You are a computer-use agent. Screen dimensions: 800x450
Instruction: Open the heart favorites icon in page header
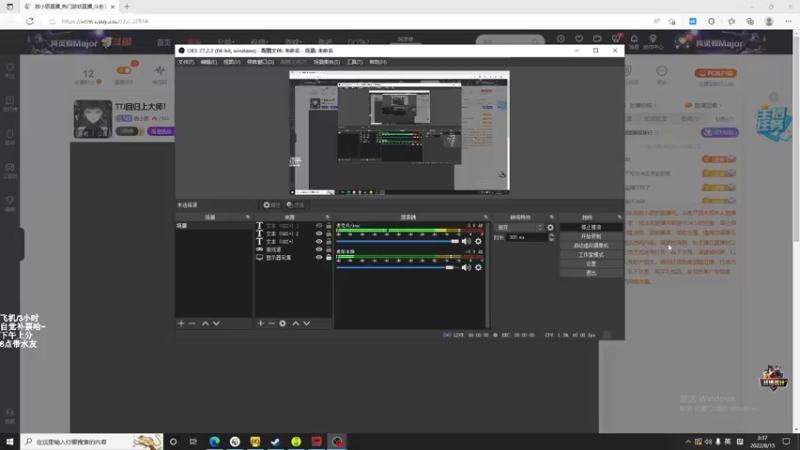click(579, 39)
